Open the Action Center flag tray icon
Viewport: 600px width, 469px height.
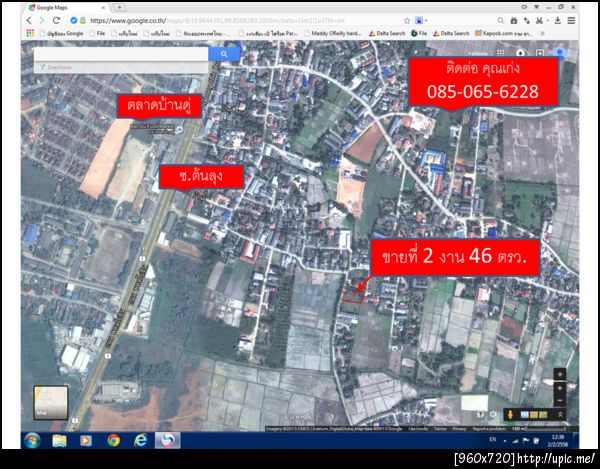tap(526, 441)
